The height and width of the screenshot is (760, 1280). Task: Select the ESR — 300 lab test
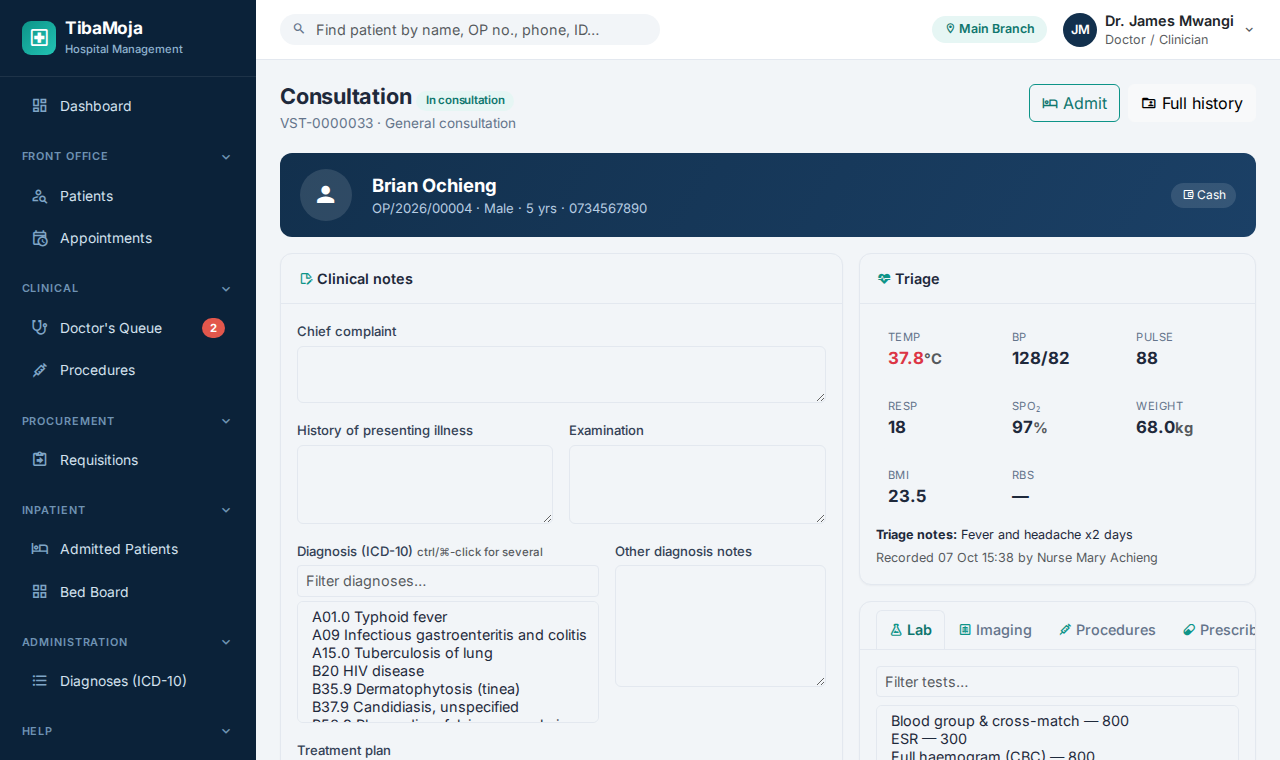pyautogui.click(x=1057, y=739)
